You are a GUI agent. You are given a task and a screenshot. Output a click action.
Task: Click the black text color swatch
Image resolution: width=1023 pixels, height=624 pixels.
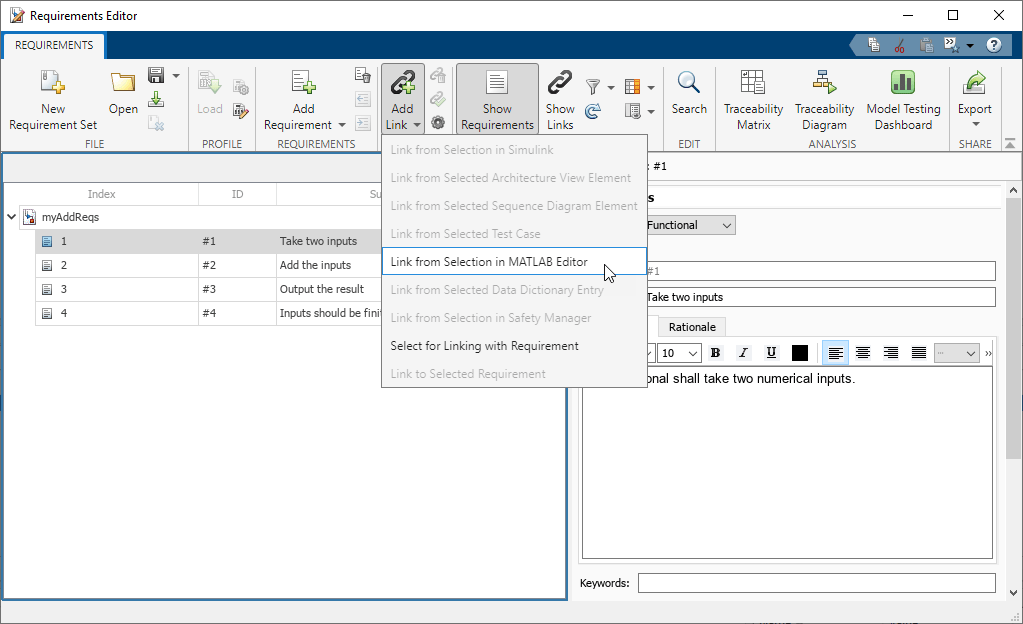[800, 353]
